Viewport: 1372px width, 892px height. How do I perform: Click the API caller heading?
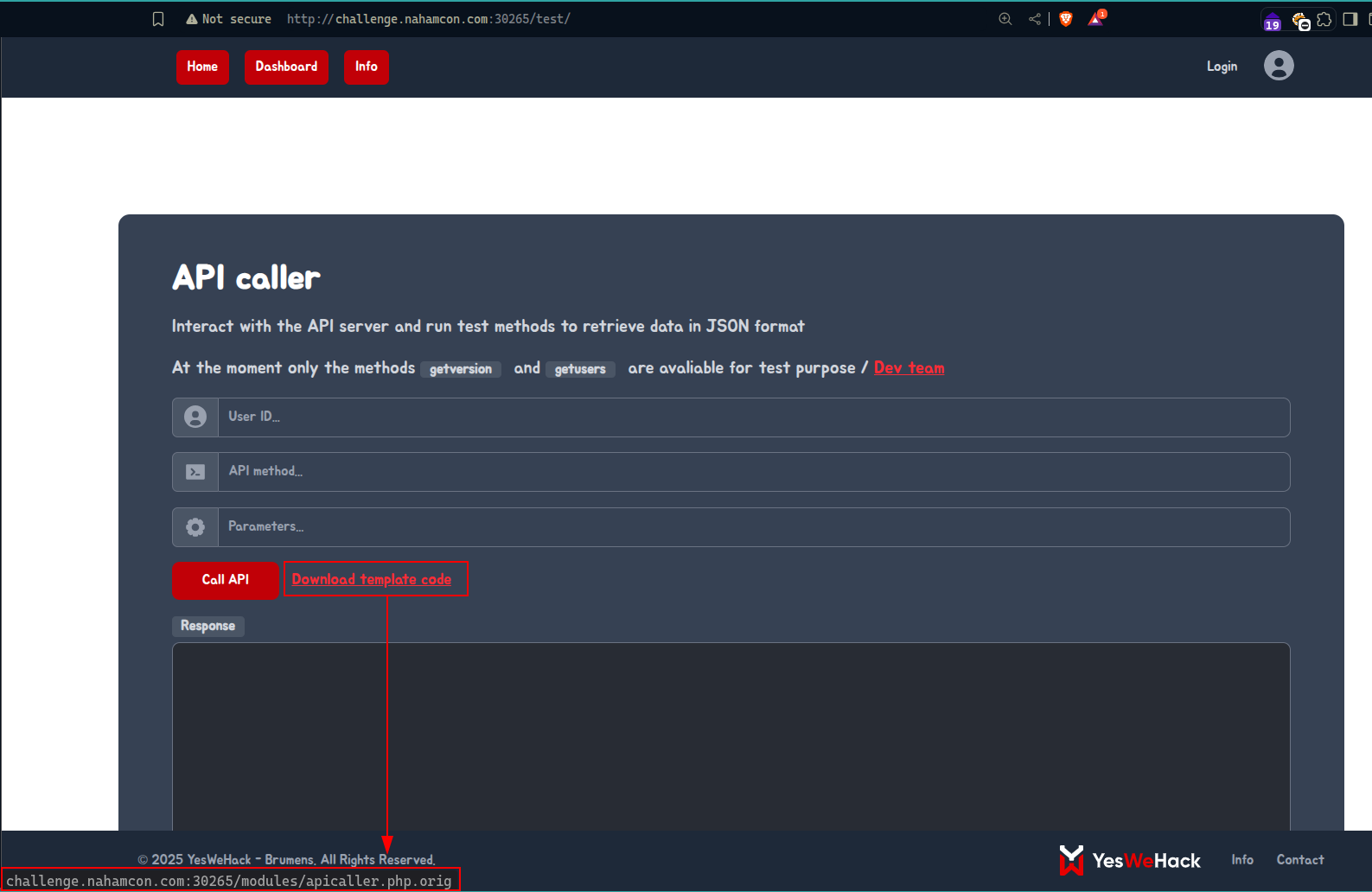[246, 277]
